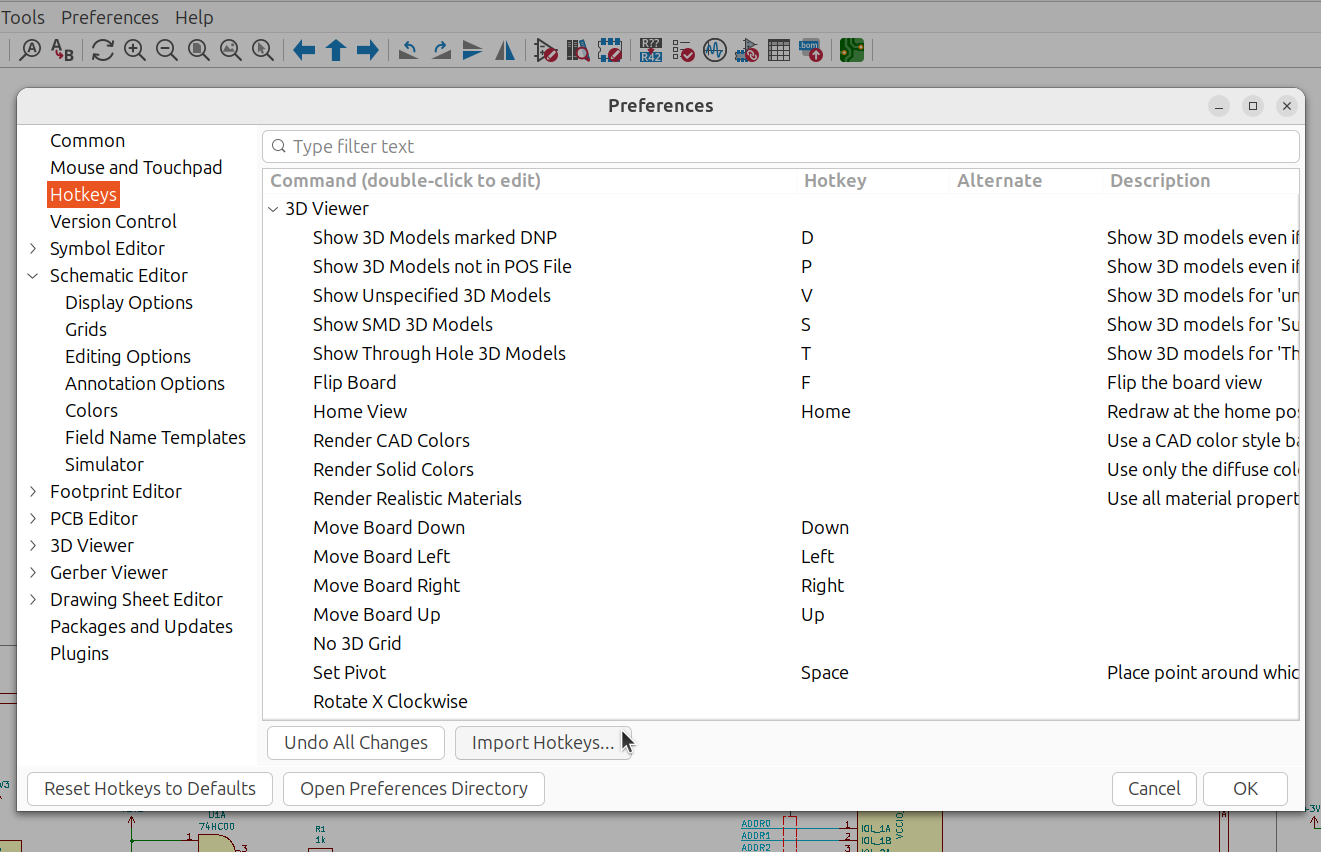Screen dimensions: 1321x852
Task: Collapse the Schematic Editor tree section
Action: (x=33, y=276)
